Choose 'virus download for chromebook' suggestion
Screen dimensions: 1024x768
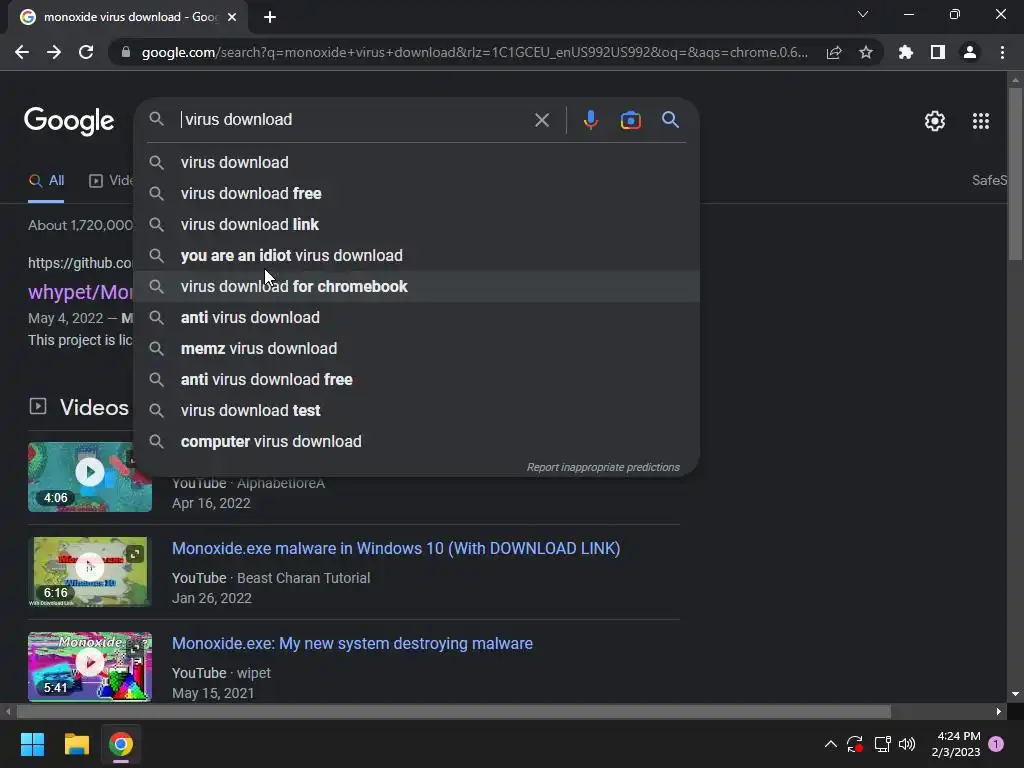click(417, 287)
